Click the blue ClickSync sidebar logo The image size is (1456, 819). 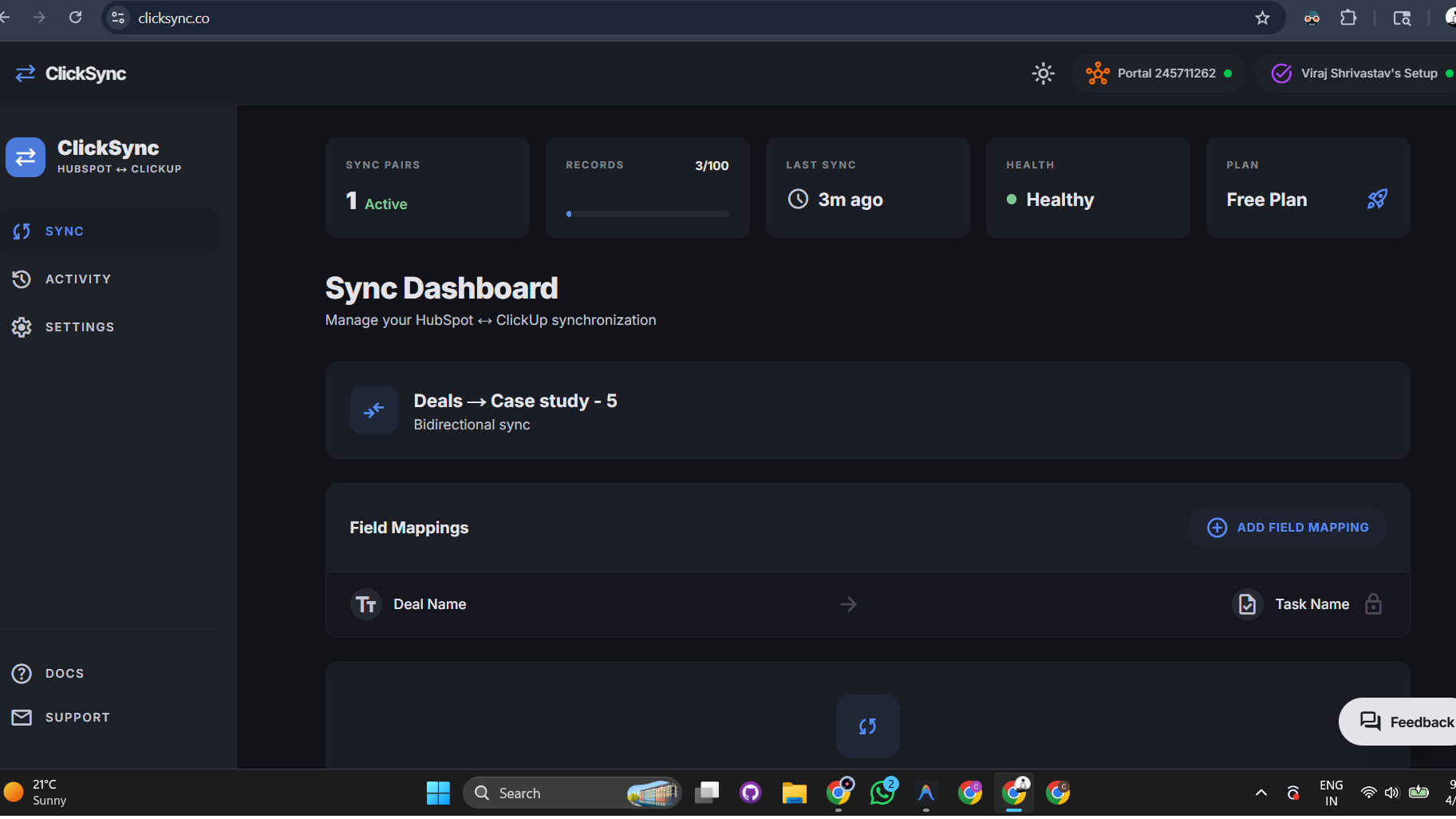[x=26, y=156]
